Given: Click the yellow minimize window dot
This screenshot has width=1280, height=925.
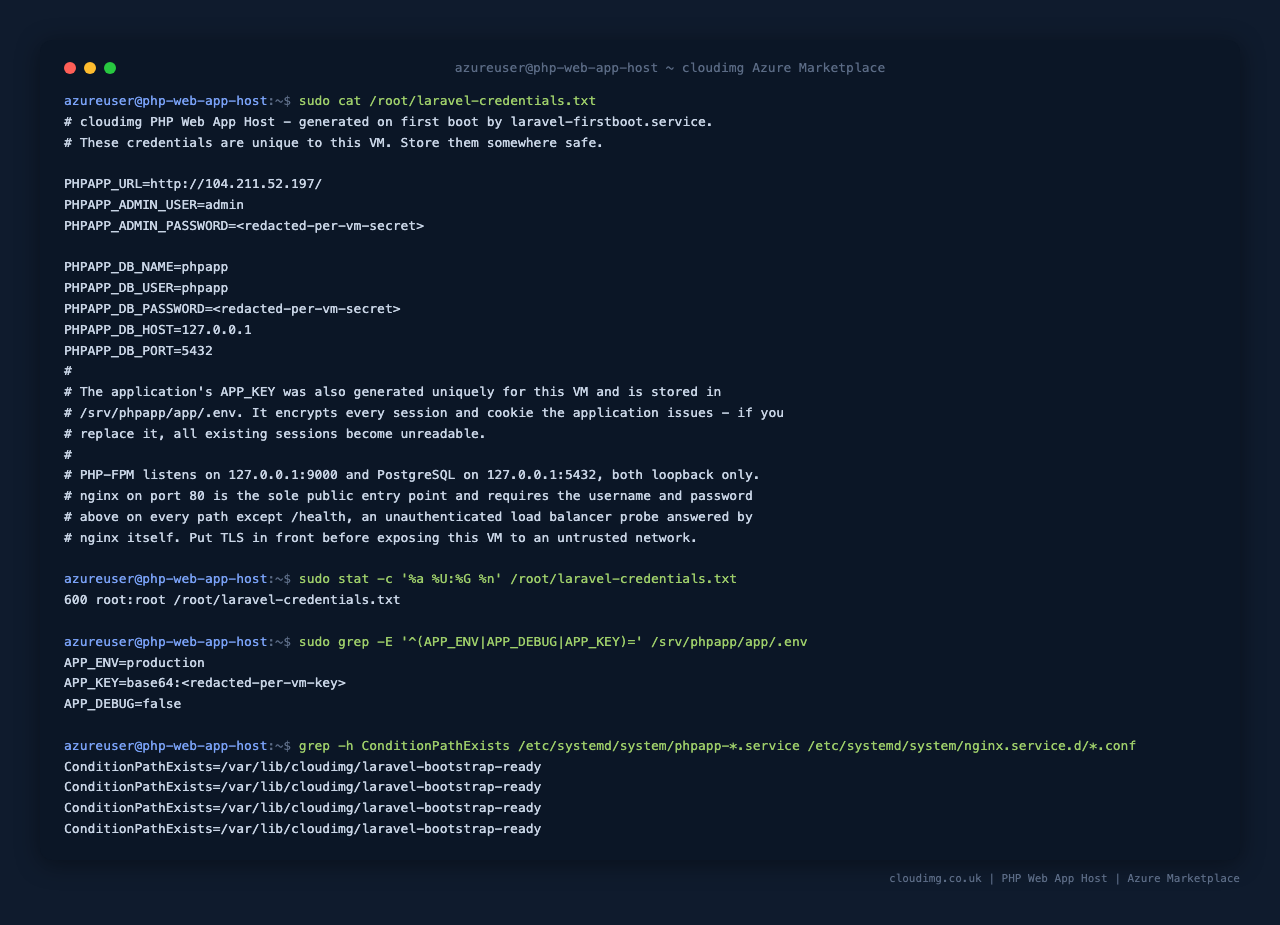Looking at the screenshot, I should point(90,68).
